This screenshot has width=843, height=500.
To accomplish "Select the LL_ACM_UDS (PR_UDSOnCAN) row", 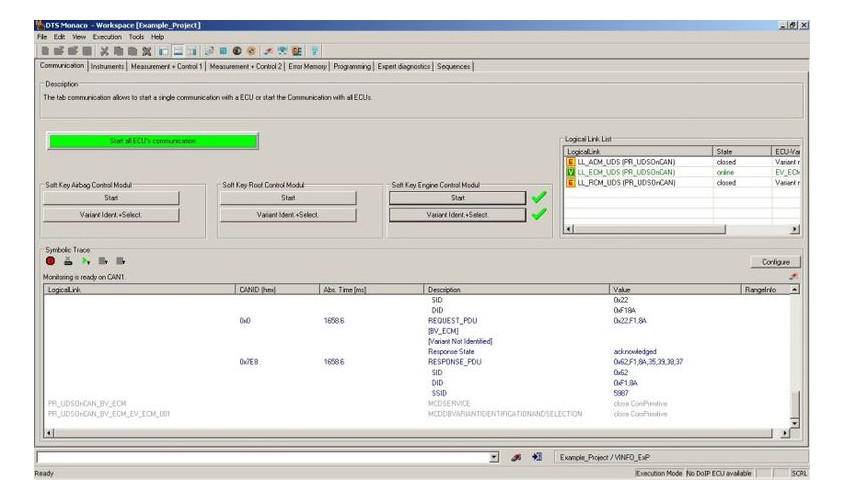I will pyautogui.click(x=682, y=162).
